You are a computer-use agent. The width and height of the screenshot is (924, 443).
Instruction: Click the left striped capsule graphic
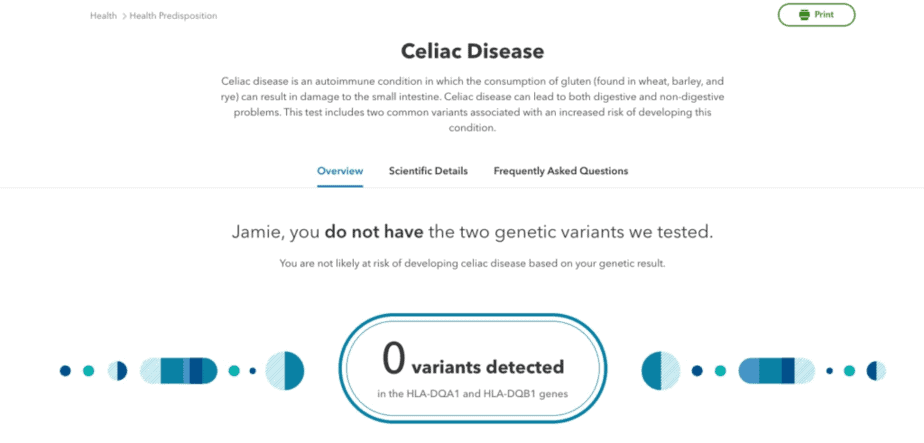tap(179, 371)
